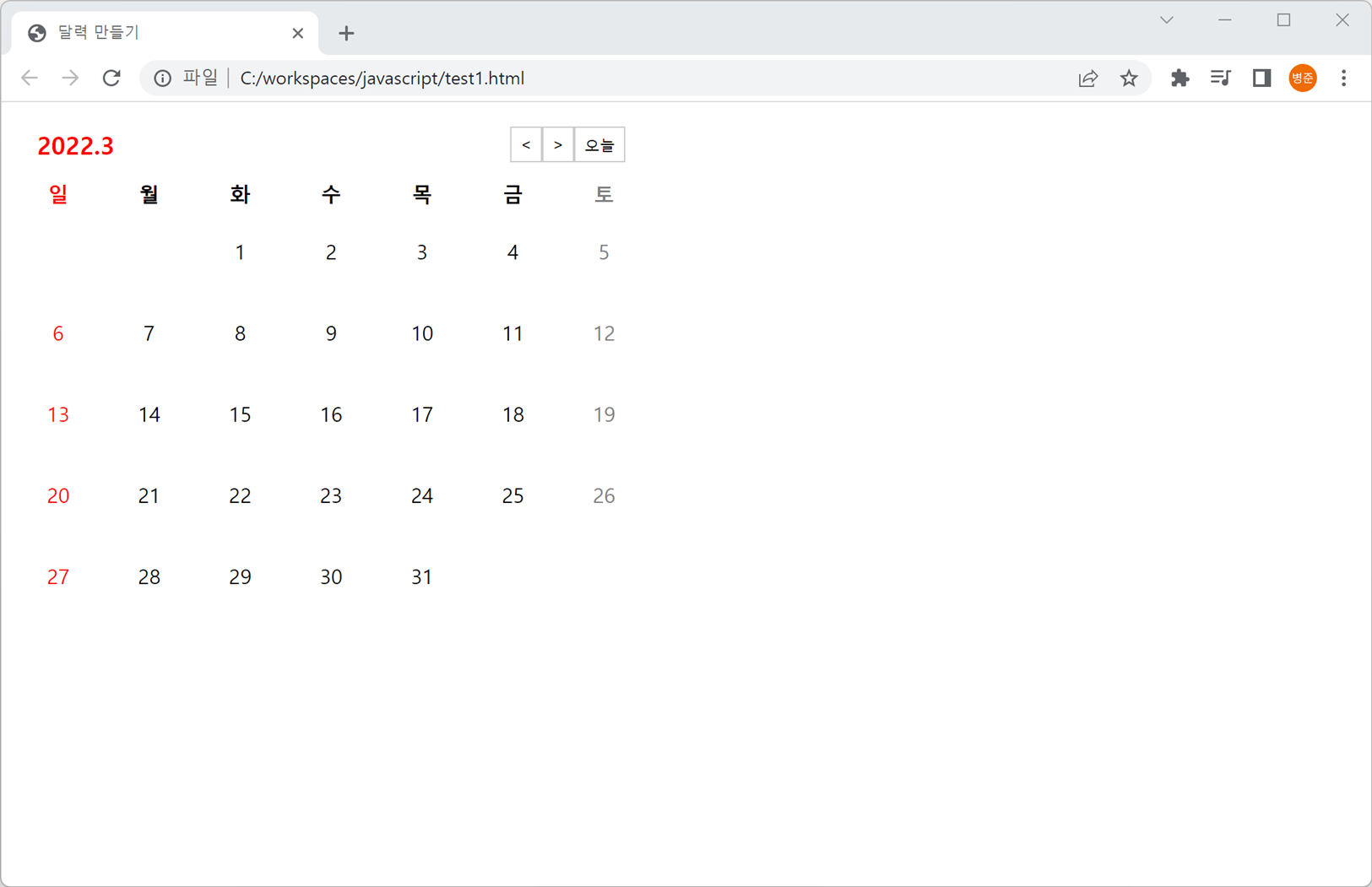Select Saturday date 5

[x=604, y=252]
